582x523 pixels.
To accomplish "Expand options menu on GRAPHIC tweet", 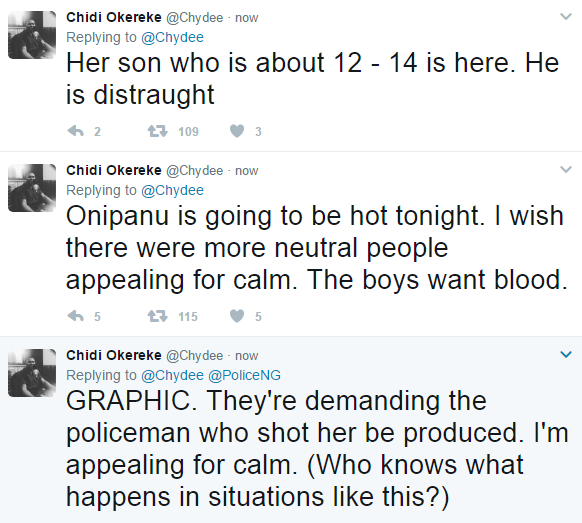I will coord(566,354).
